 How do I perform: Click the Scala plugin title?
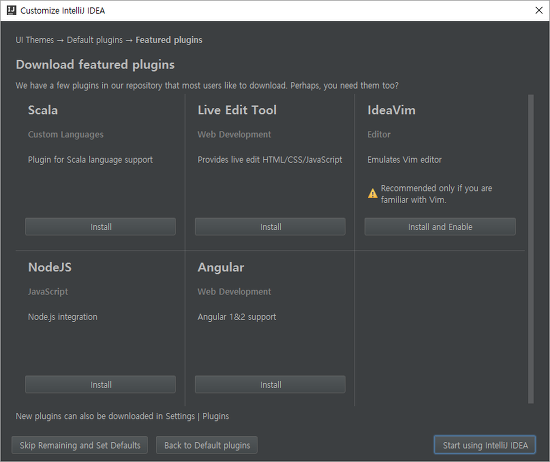click(43, 110)
